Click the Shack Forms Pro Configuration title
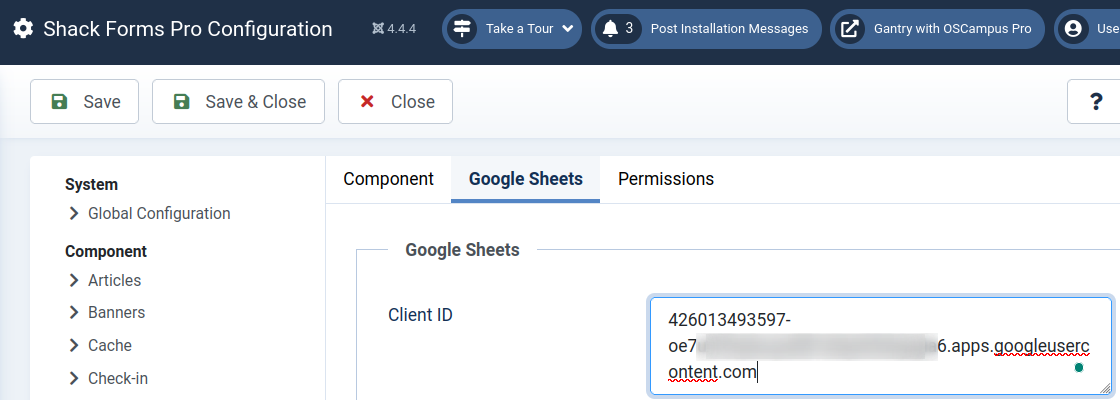 (x=188, y=29)
